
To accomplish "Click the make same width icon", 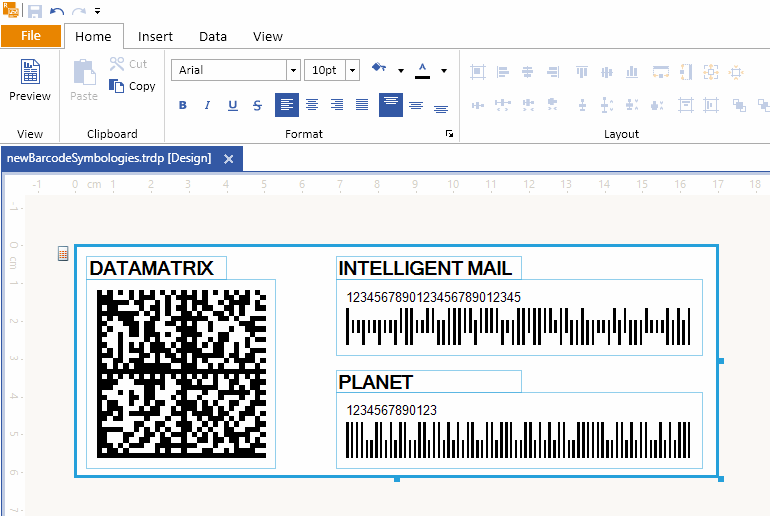I will point(661,72).
